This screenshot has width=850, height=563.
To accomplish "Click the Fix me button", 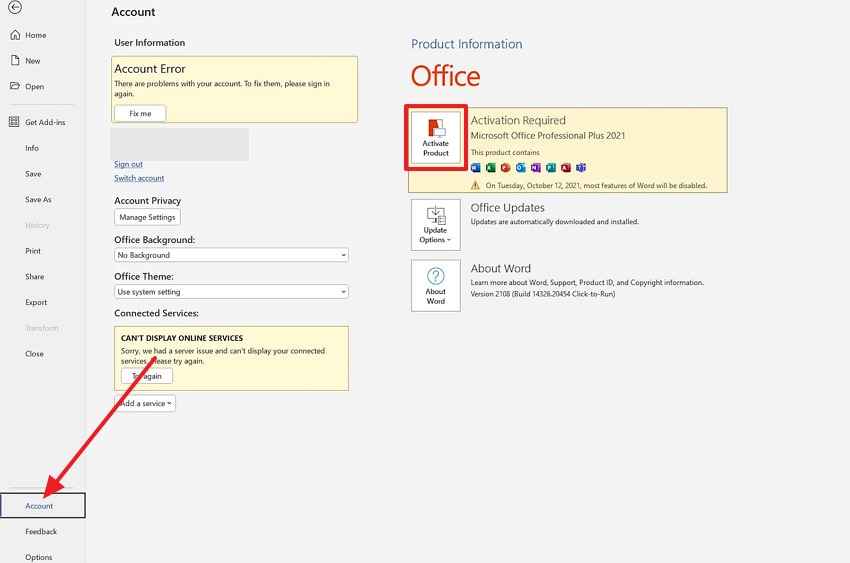I will point(140,113).
